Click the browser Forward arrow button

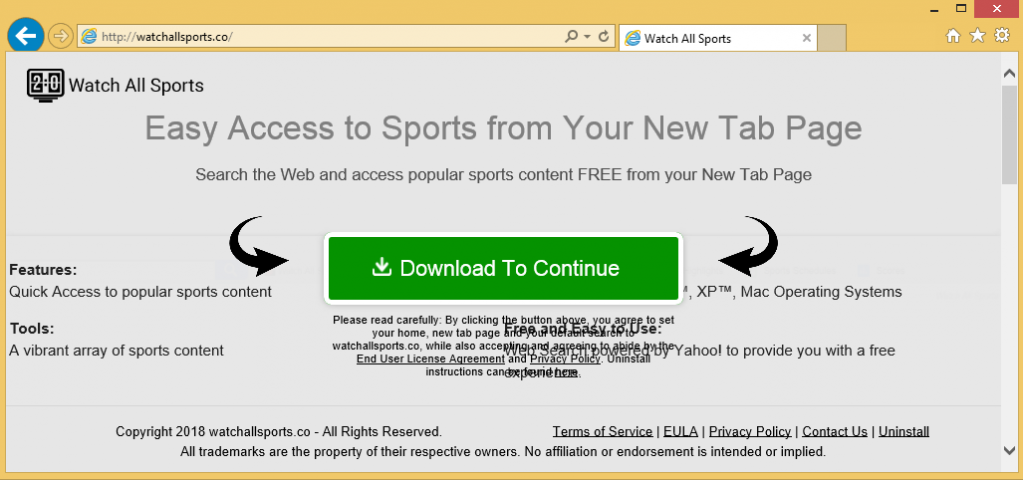pyautogui.click(x=61, y=37)
